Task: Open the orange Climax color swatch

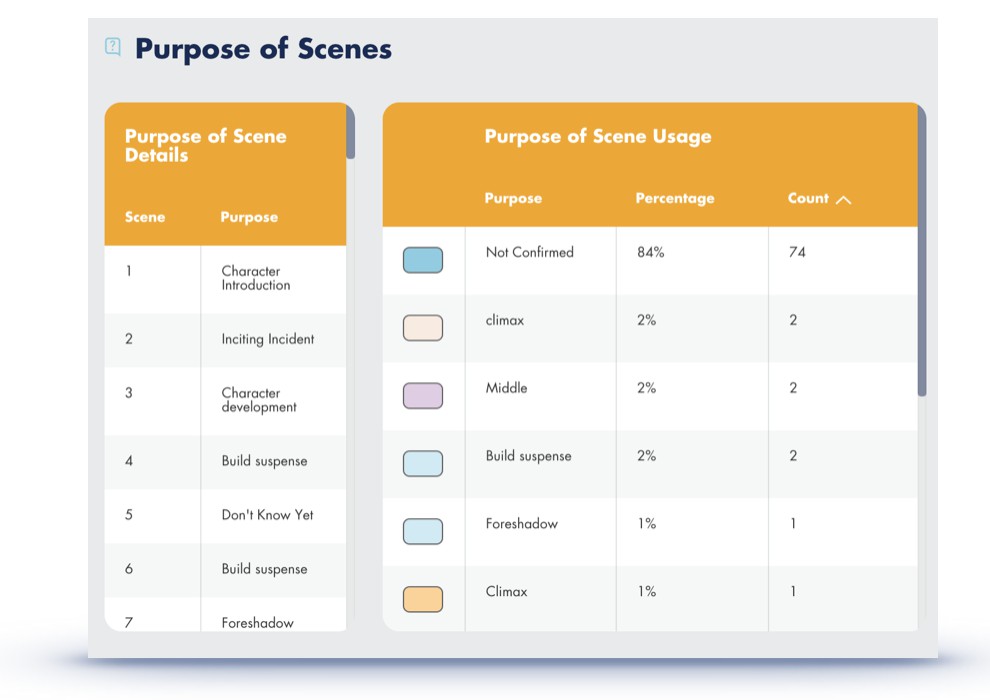Action: click(422, 600)
